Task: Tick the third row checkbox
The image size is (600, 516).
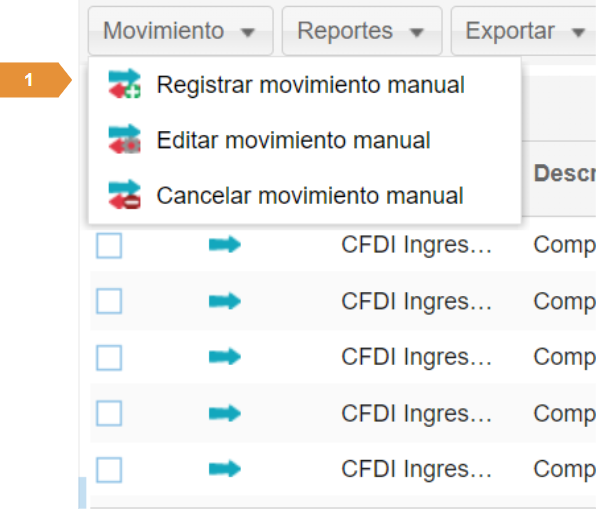Action: pyautogui.click(x=109, y=357)
